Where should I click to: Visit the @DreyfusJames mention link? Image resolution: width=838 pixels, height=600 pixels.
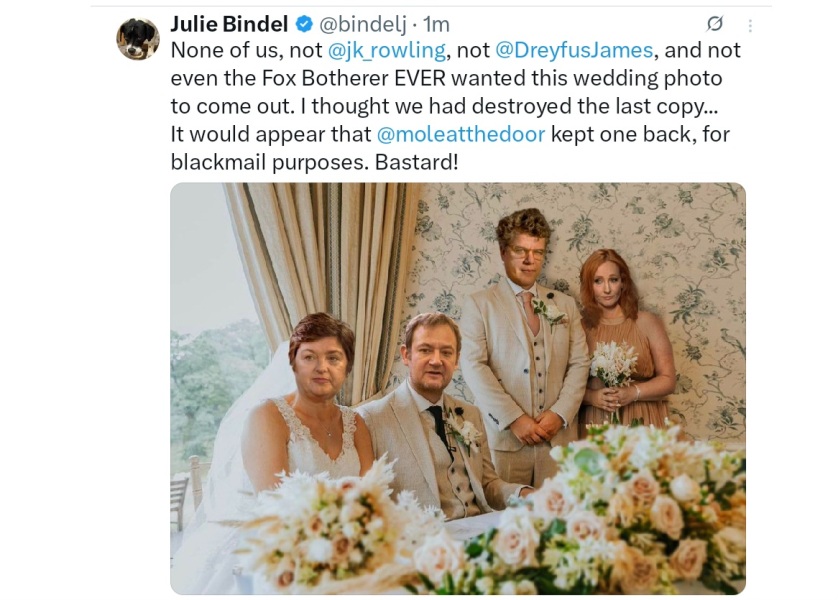coord(573,50)
